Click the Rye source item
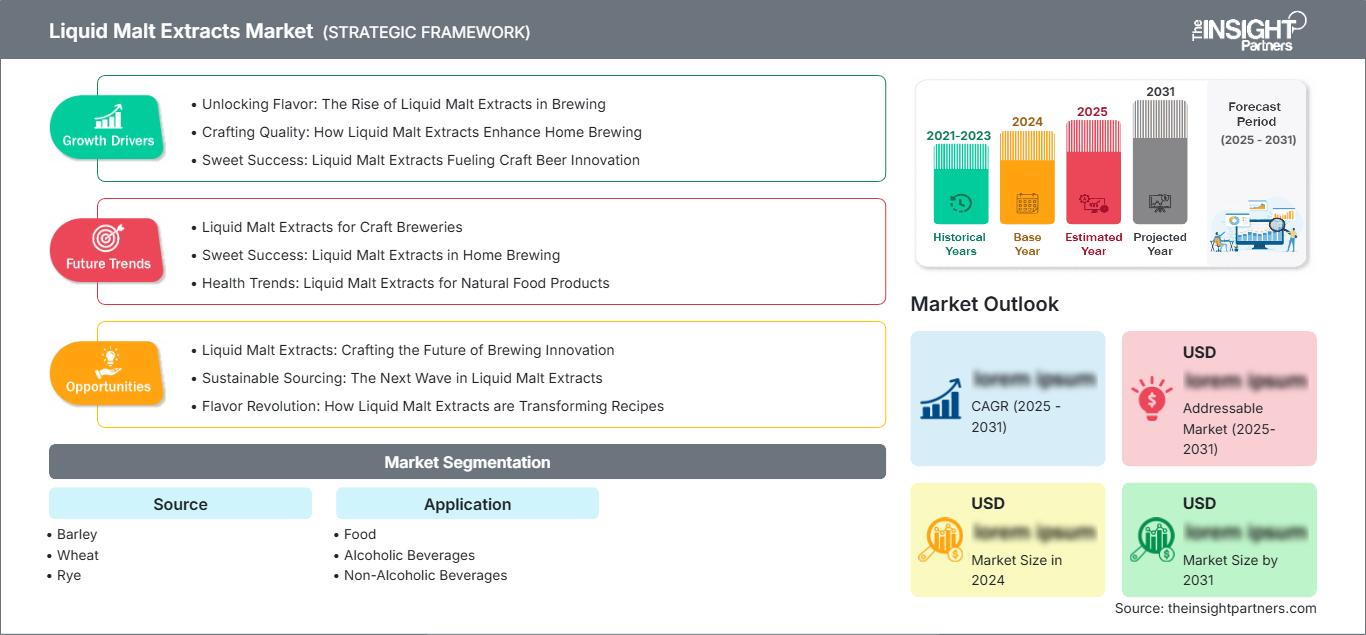 pos(69,576)
